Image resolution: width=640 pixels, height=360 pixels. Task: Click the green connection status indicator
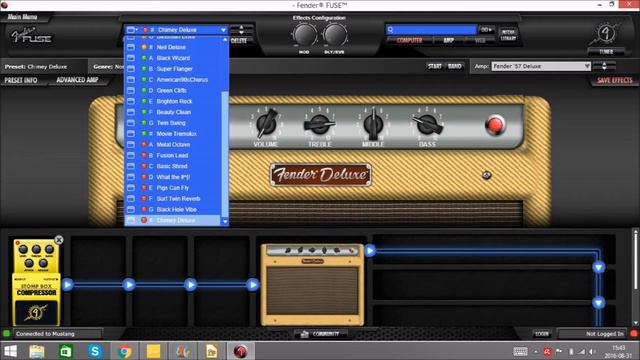tap(6, 333)
